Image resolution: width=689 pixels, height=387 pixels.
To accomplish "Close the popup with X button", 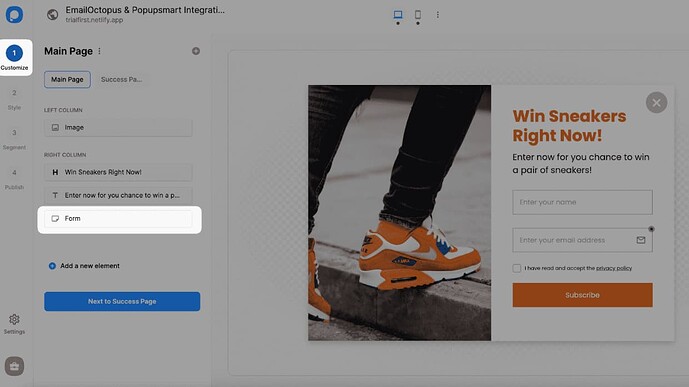I will (x=656, y=103).
